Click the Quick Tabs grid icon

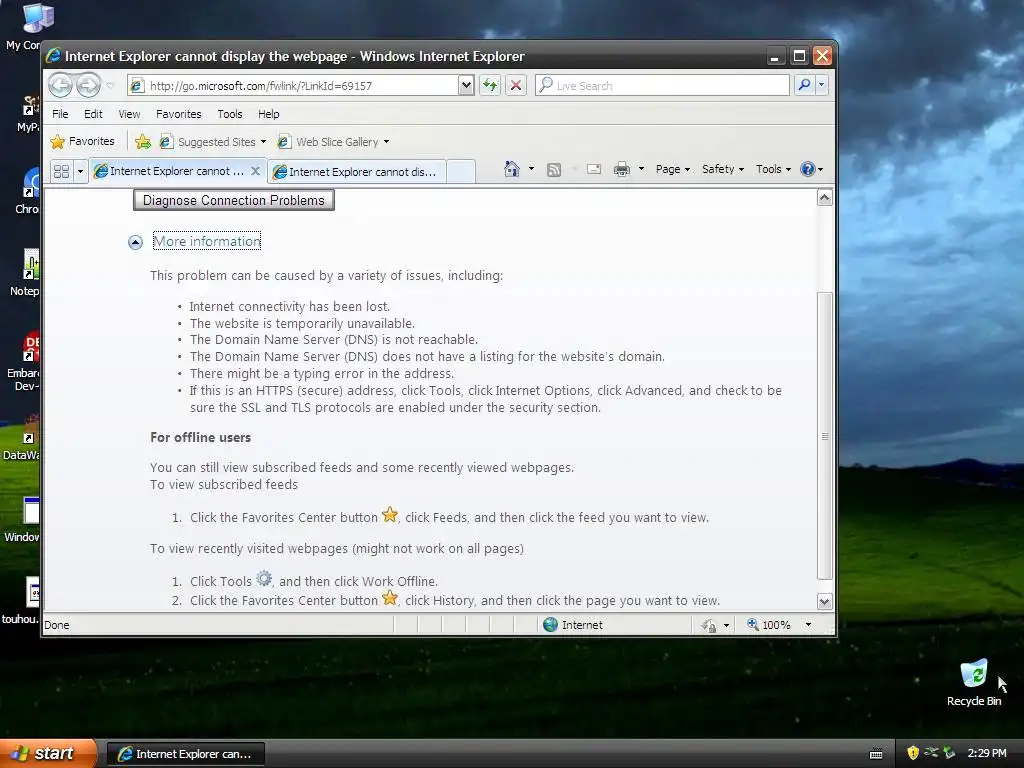click(x=61, y=171)
